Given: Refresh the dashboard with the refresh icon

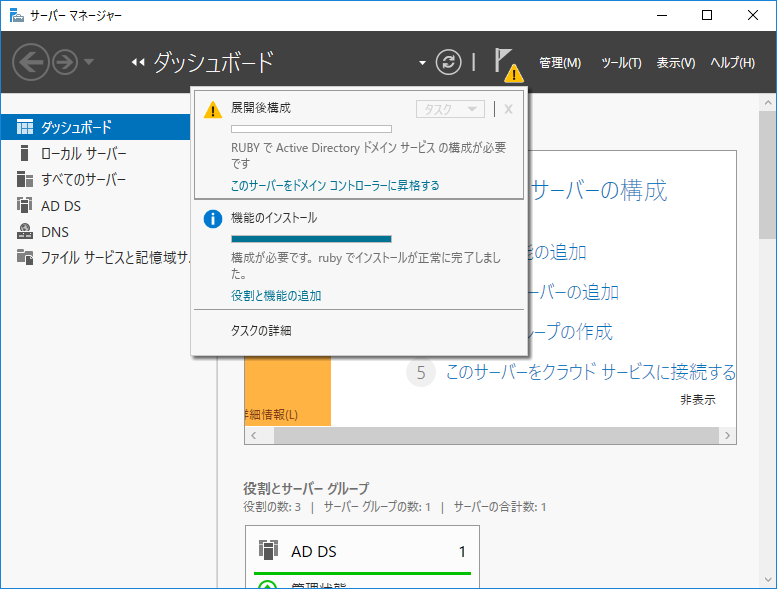Looking at the screenshot, I should point(448,62).
